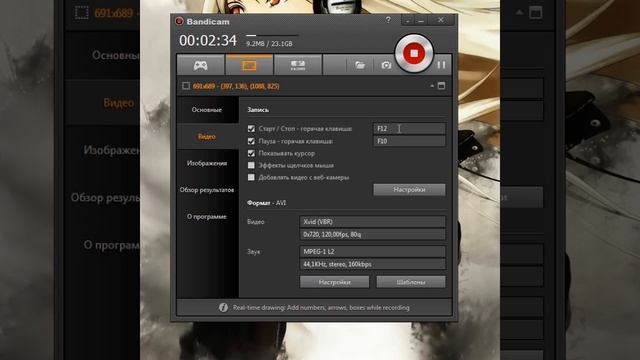Uncheck the Пауза hotkey checkbox

[251, 141]
